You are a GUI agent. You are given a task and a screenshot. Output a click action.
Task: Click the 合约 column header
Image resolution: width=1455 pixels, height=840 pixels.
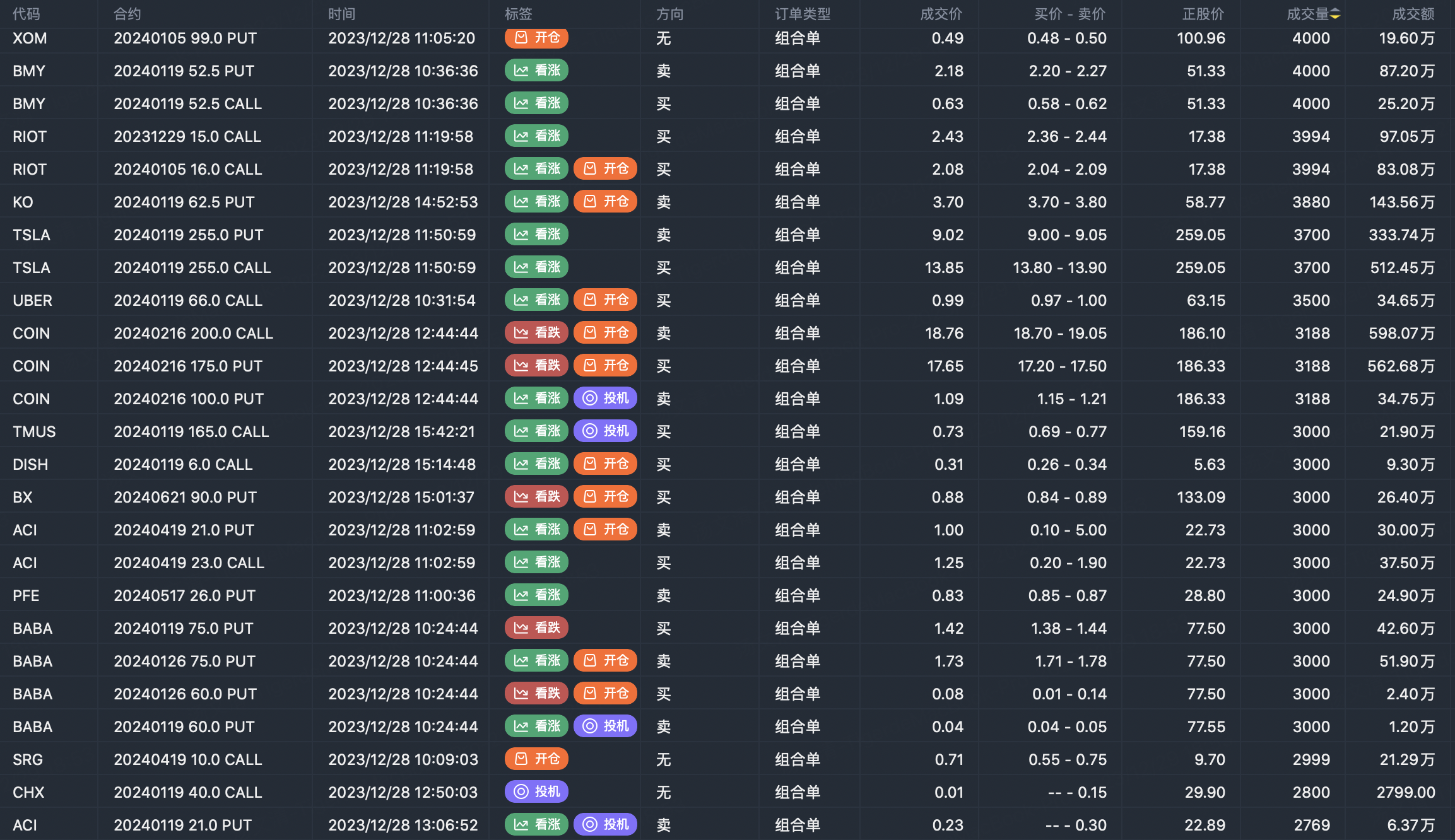click(x=127, y=14)
